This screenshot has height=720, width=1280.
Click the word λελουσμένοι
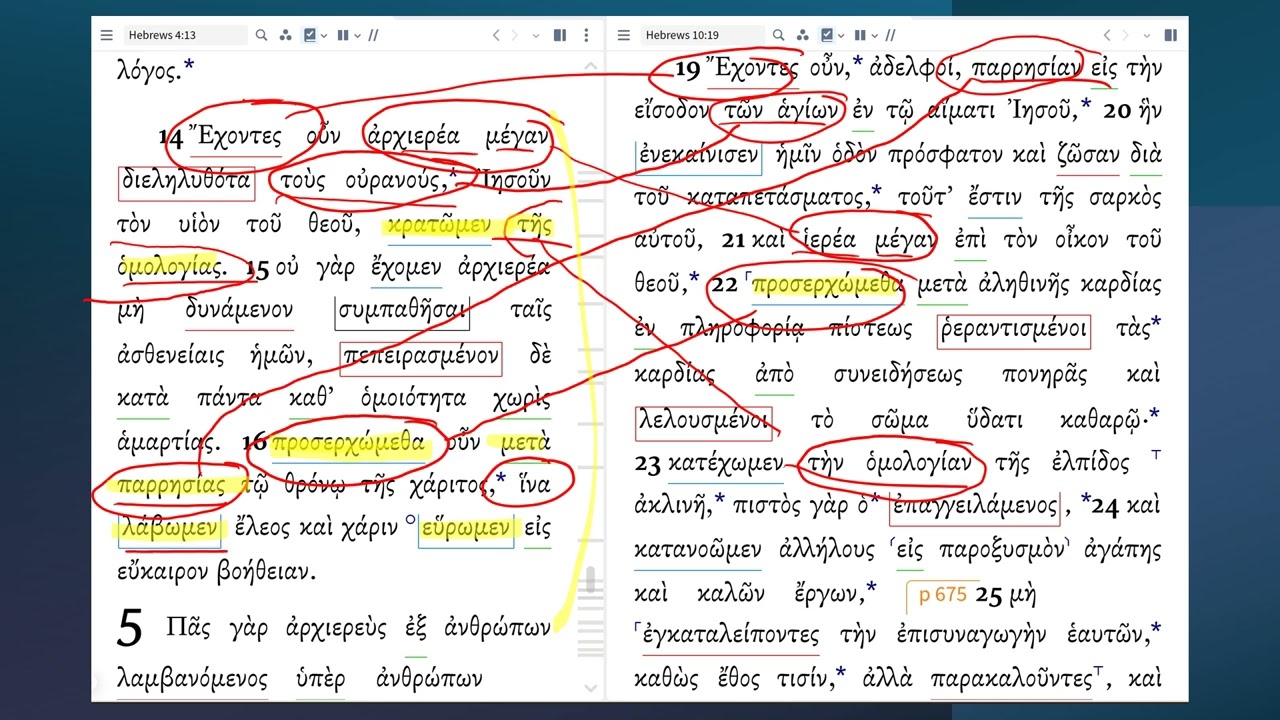[703, 420]
